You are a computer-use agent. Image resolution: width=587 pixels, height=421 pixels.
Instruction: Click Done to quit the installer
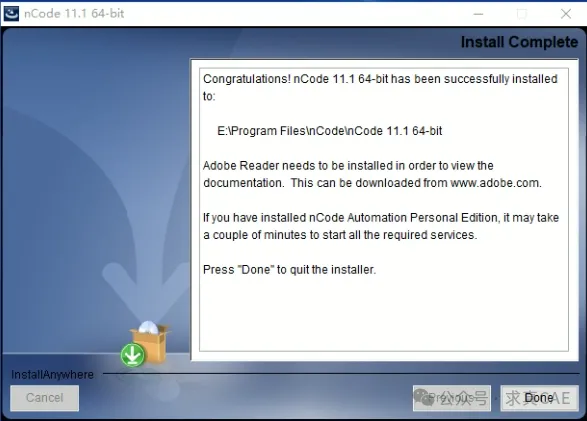[539, 398]
